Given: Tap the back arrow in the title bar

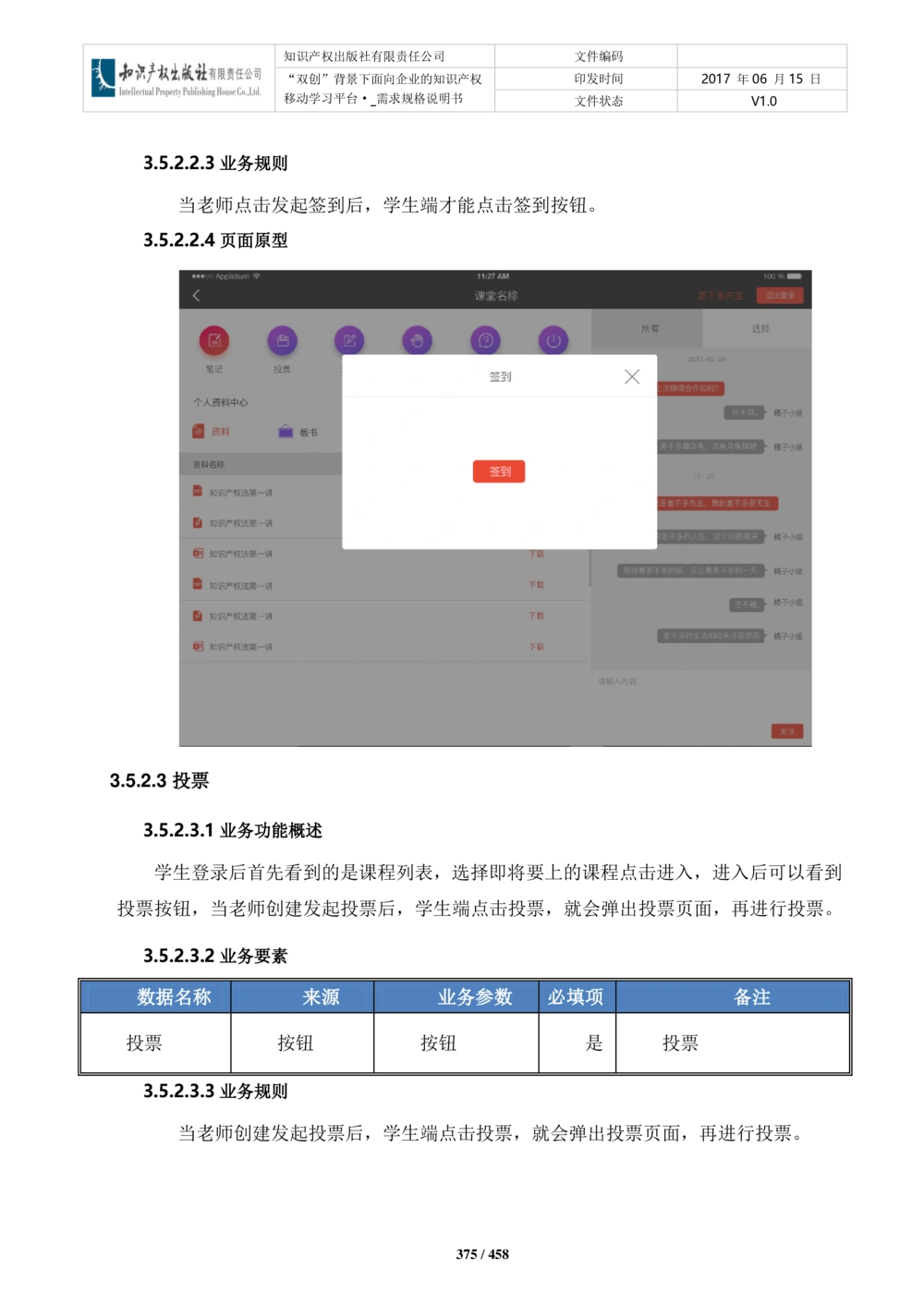Looking at the screenshot, I should [x=196, y=294].
